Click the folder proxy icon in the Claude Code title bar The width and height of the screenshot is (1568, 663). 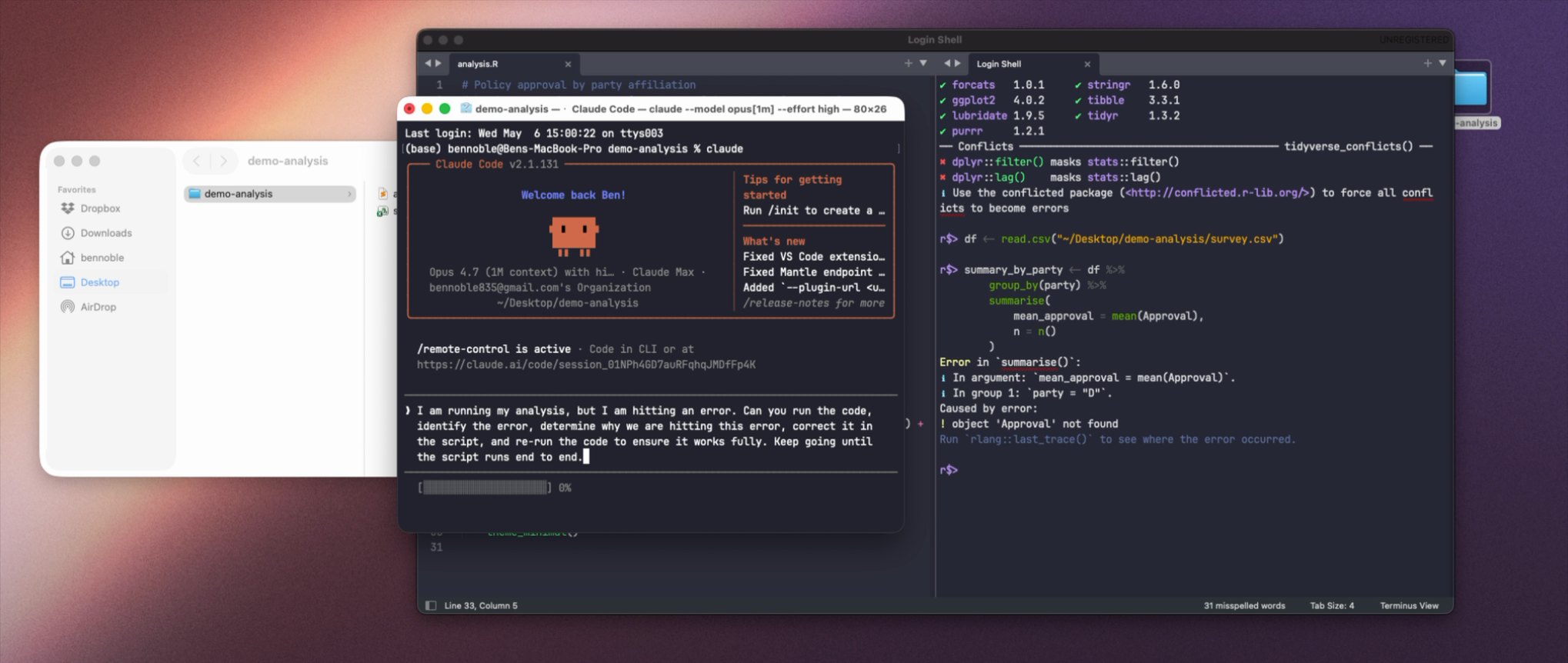(466, 108)
